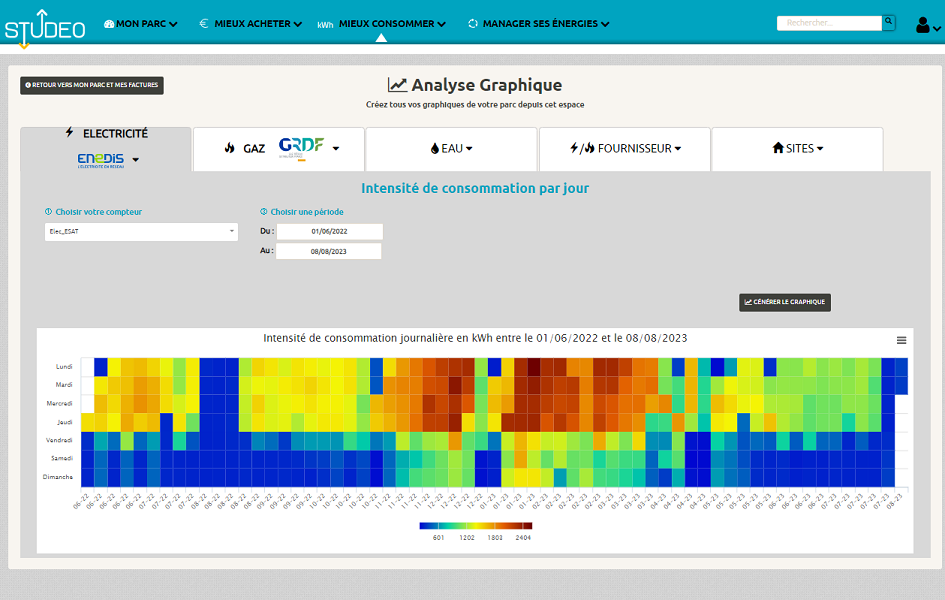Open the chart hamburger export menu
945x600 pixels.
click(x=901, y=340)
